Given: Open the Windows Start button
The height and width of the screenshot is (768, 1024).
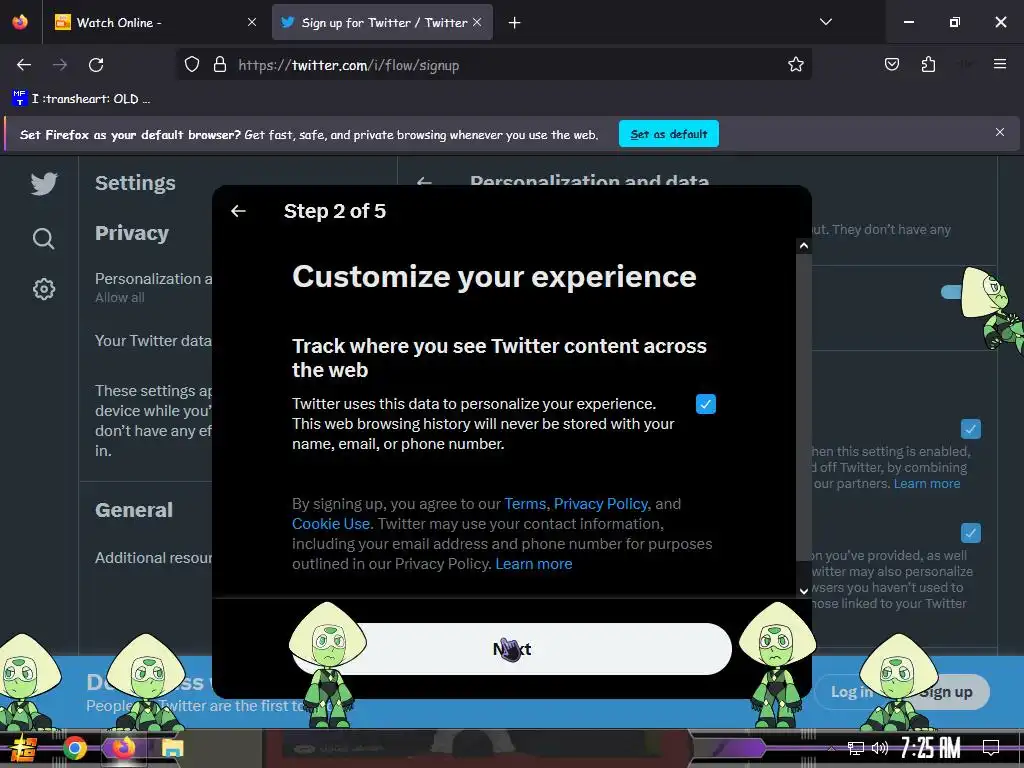Looking at the screenshot, I should [x=24, y=748].
